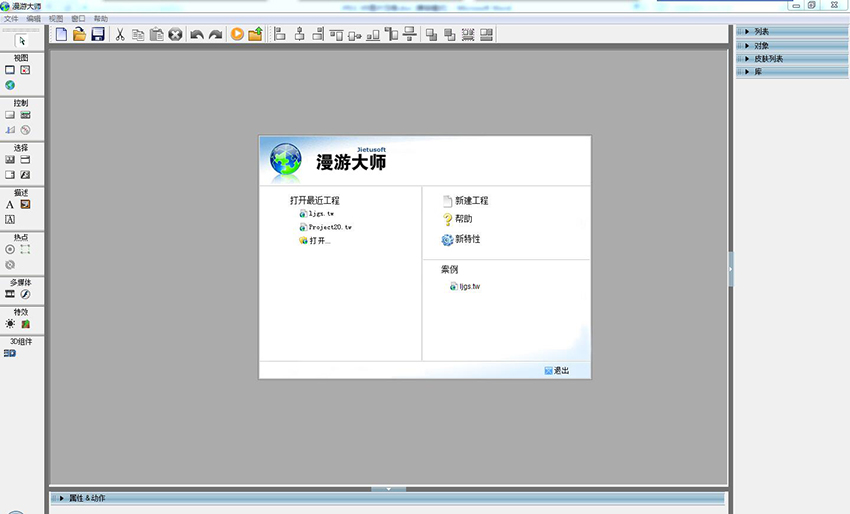
Task: Open recent project Project20.tw
Action: click(329, 227)
